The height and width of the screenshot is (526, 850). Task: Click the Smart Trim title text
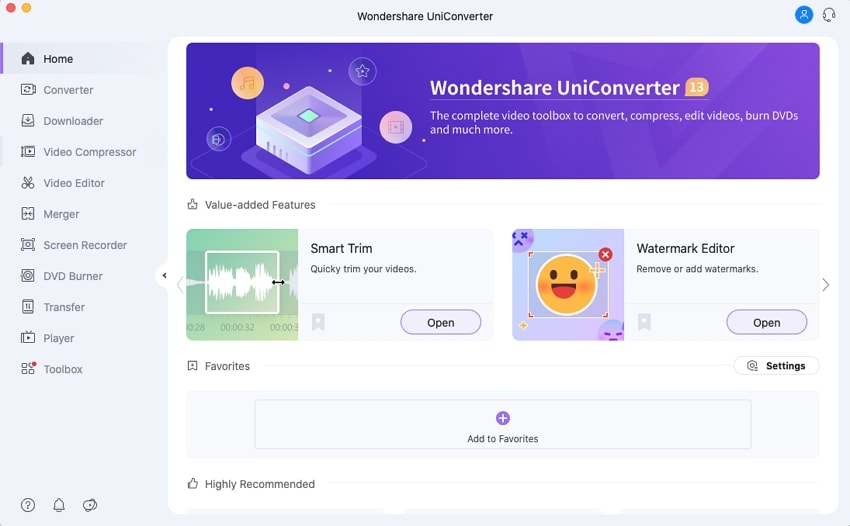(x=341, y=248)
